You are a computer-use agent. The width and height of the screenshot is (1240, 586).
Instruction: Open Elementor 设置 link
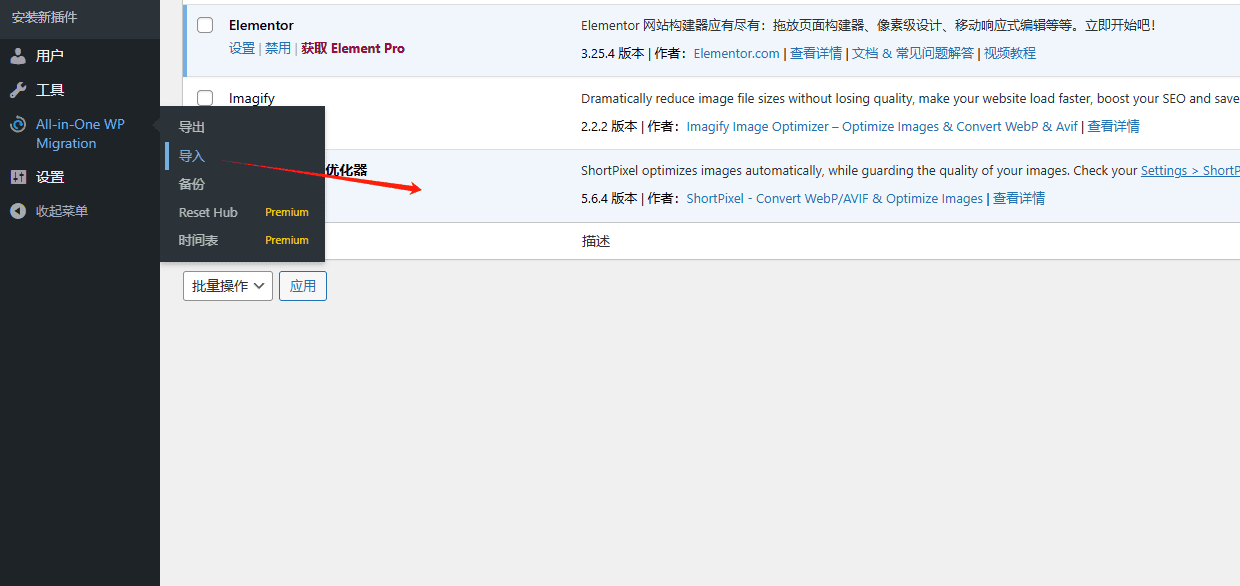point(242,48)
